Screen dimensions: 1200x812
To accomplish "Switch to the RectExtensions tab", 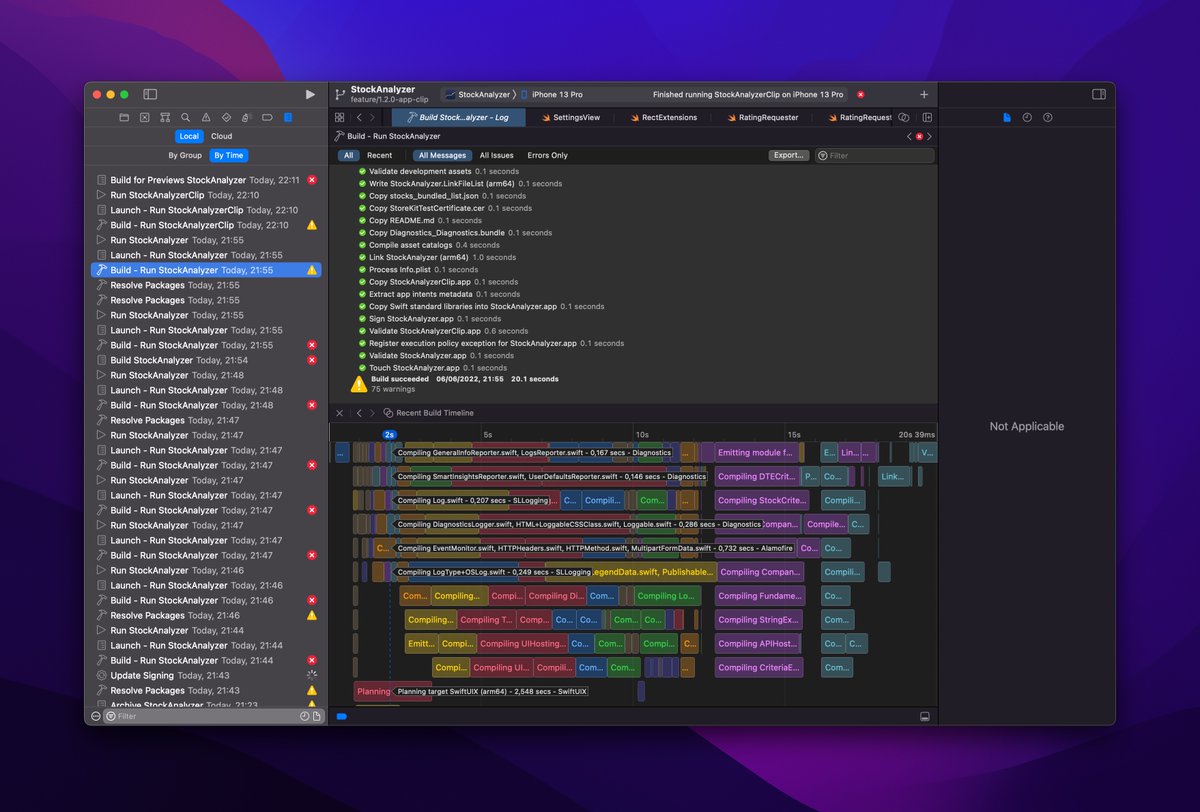I will click(664, 117).
